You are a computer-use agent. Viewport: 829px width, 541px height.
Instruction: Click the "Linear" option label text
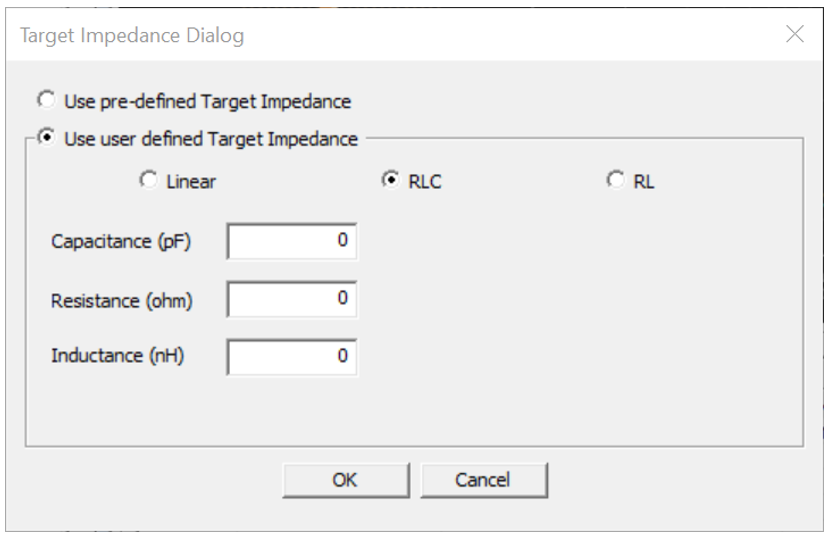[x=192, y=182]
